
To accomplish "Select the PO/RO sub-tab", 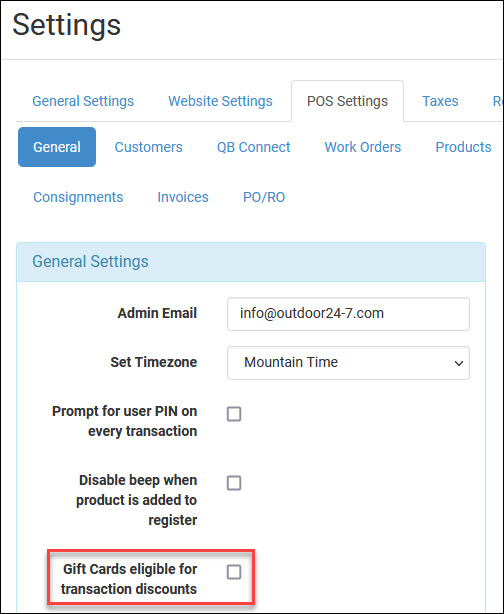I will (x=264, y=197).
